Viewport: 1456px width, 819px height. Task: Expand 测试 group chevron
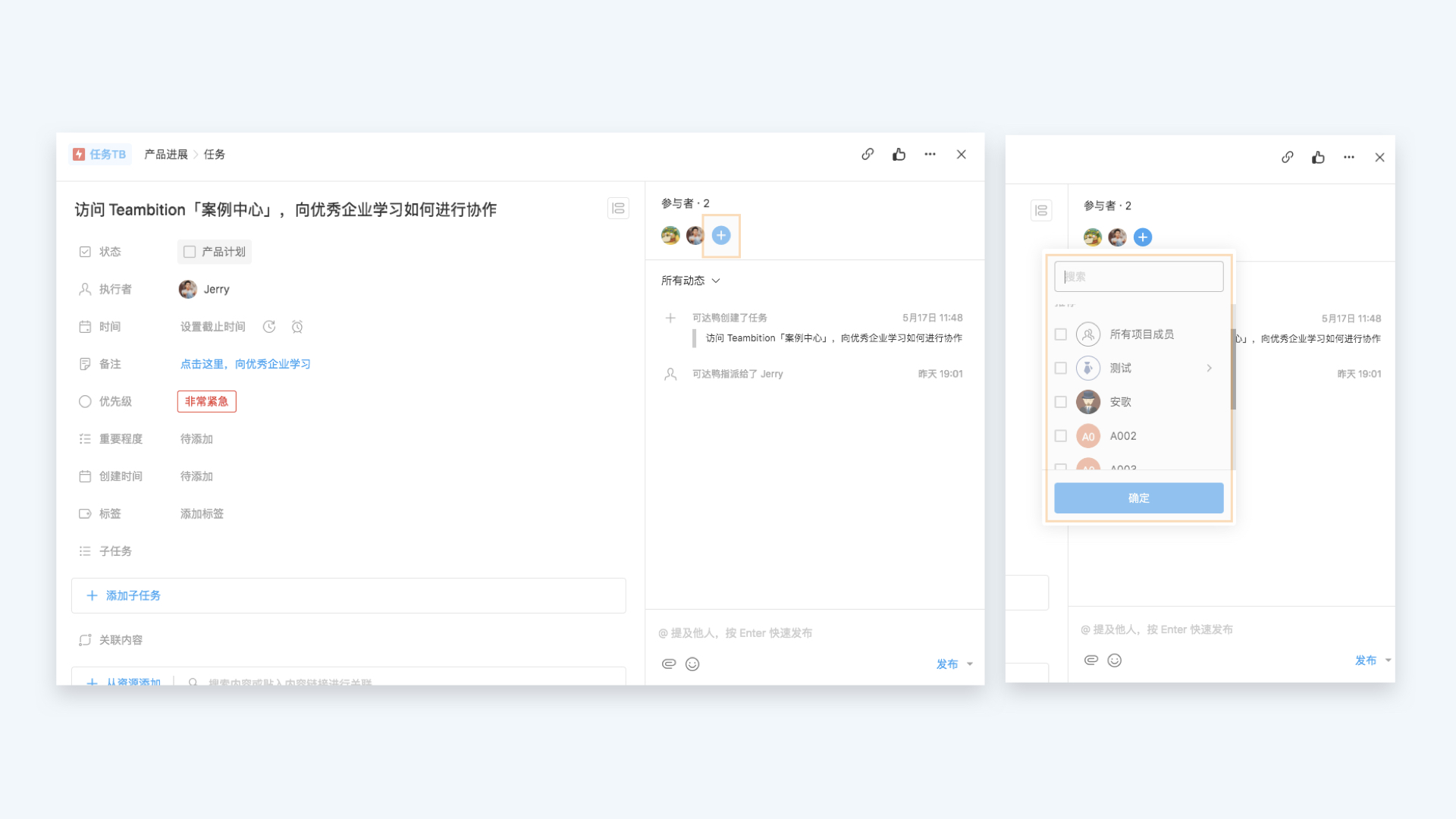(x=1209, y=368)
